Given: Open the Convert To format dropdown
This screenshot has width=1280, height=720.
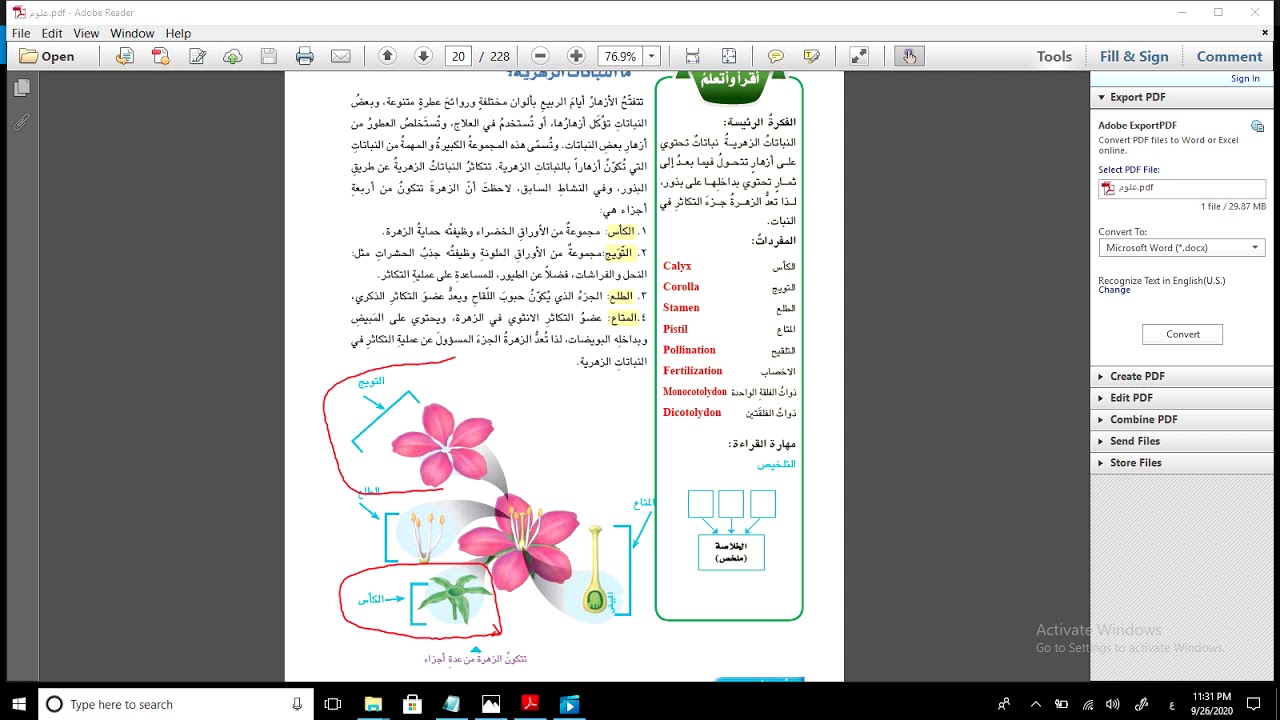Looking at the screenshot, I should [1182, 248].
